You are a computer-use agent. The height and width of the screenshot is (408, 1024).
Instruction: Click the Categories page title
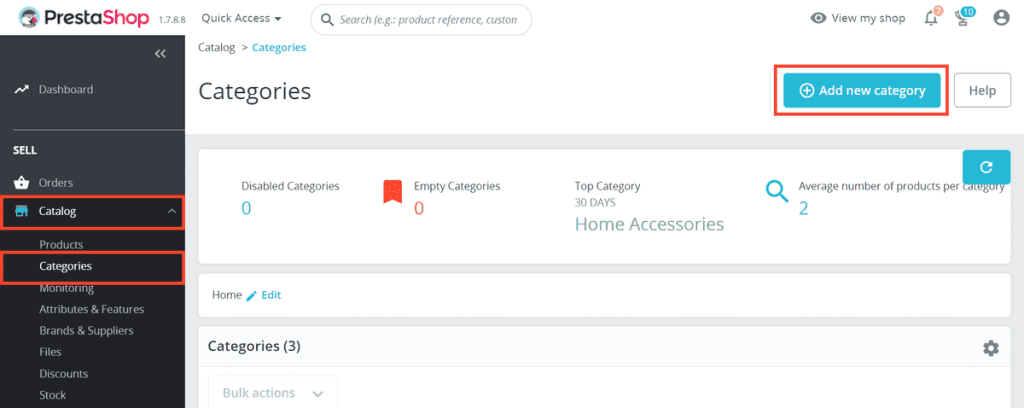[x=255, y=91]
